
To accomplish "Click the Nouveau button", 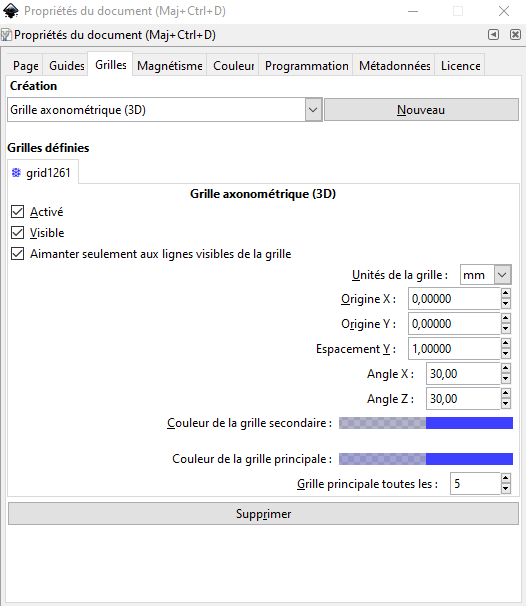I will [x=421, y=110].
